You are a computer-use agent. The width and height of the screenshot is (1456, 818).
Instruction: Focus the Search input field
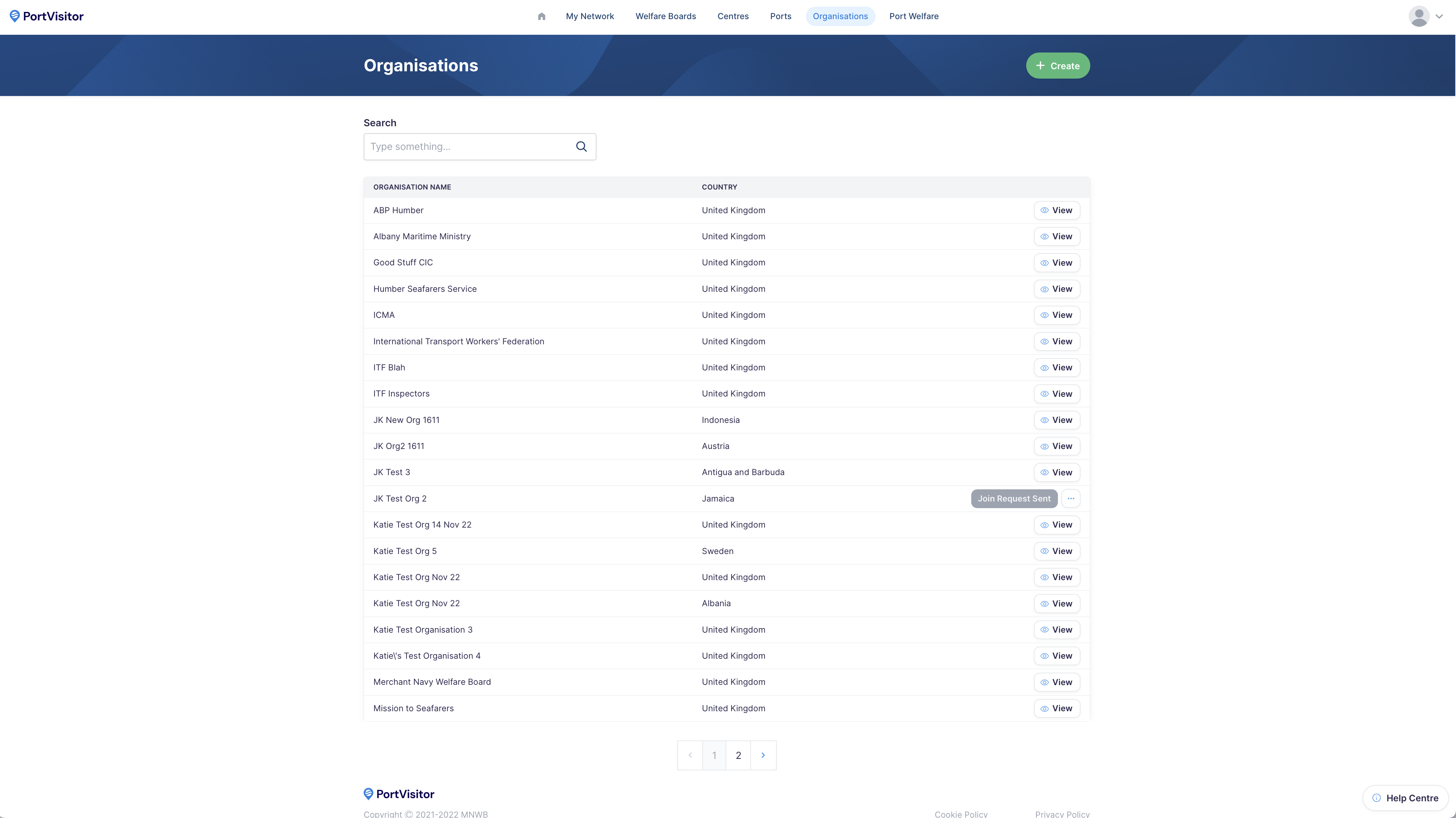click(x=479, y=147)
